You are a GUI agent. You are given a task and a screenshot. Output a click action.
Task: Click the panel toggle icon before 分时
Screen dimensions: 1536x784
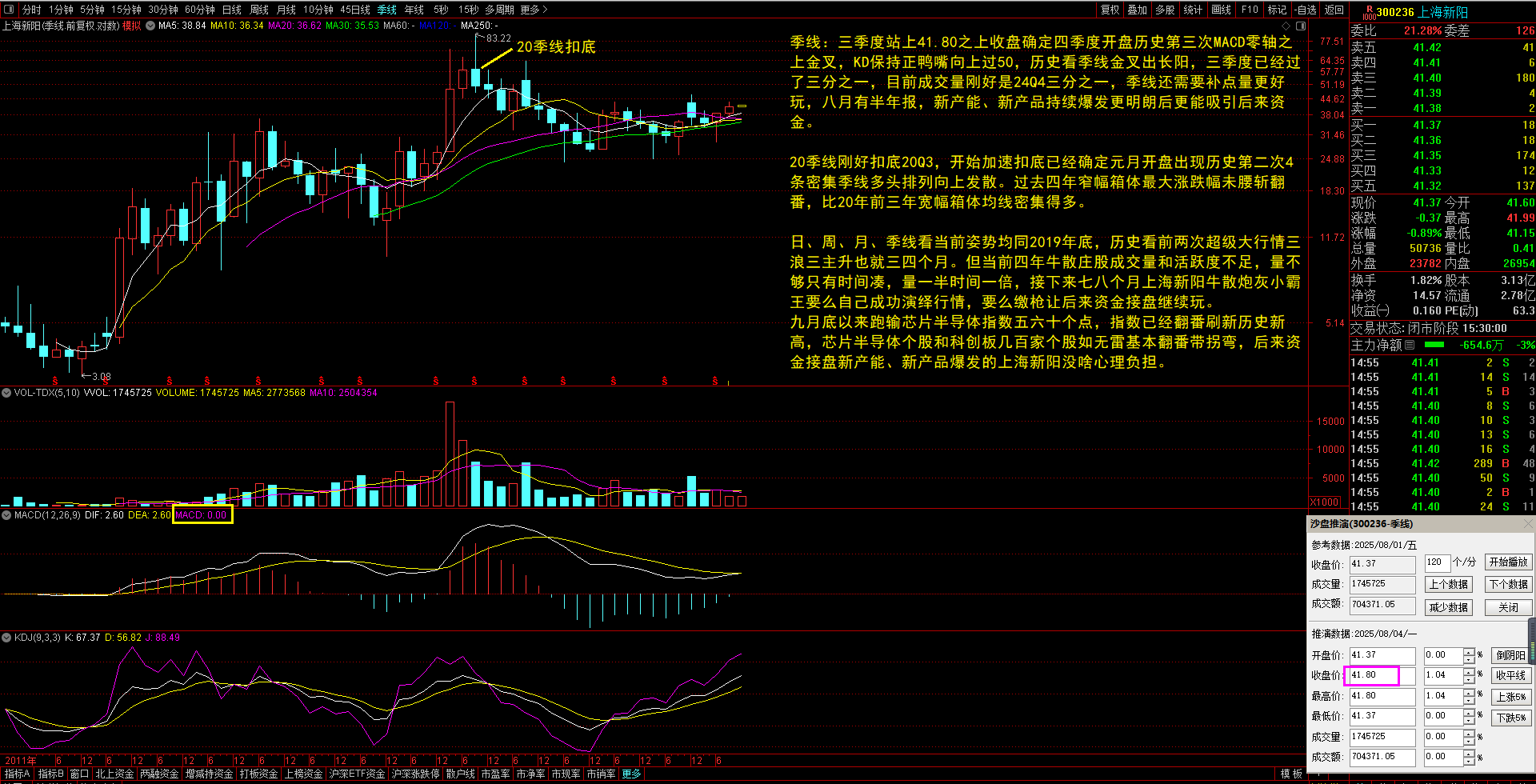click(9, 10)
